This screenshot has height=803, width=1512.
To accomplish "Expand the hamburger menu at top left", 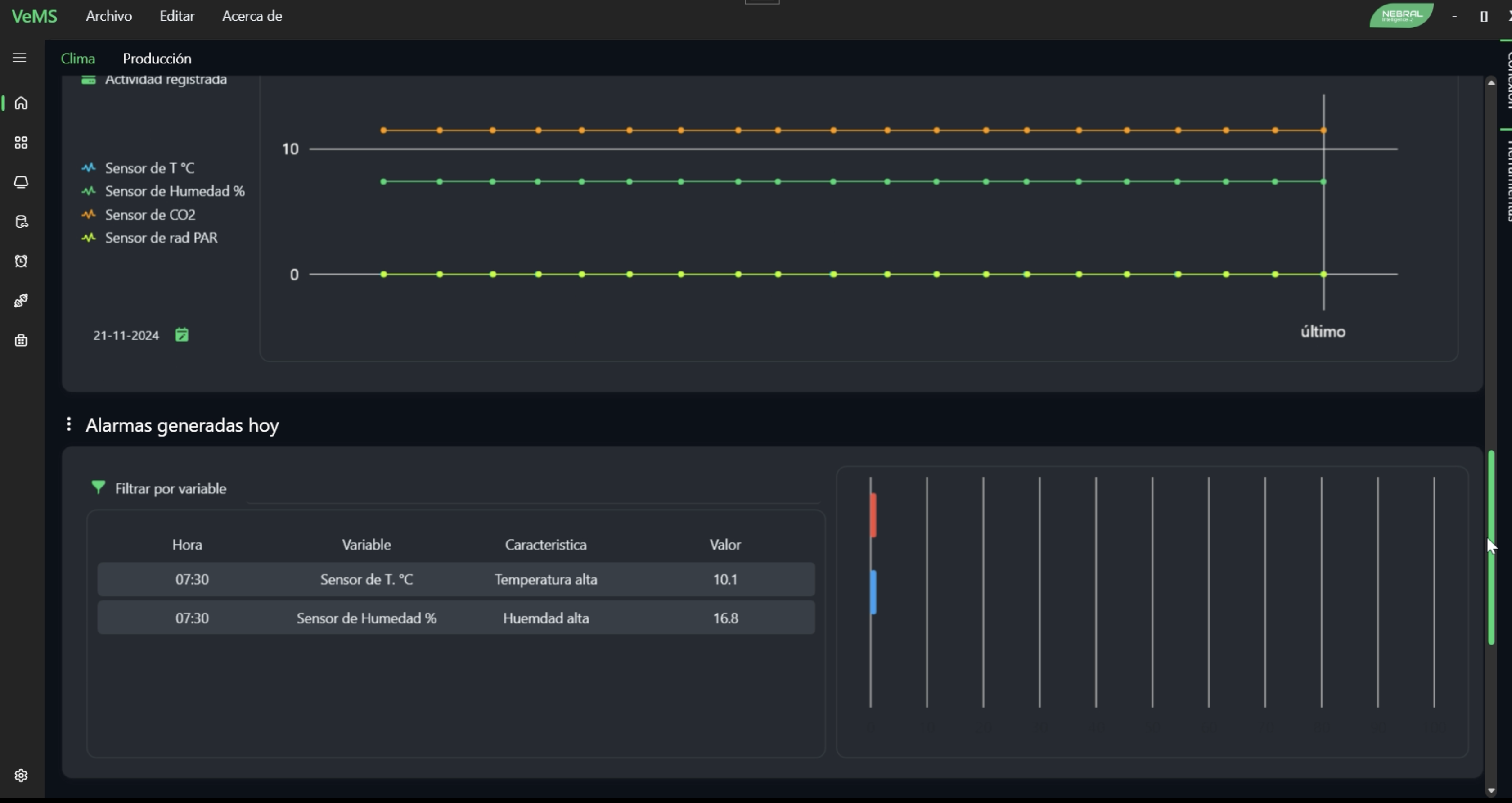I will click(x=19, y=58).
